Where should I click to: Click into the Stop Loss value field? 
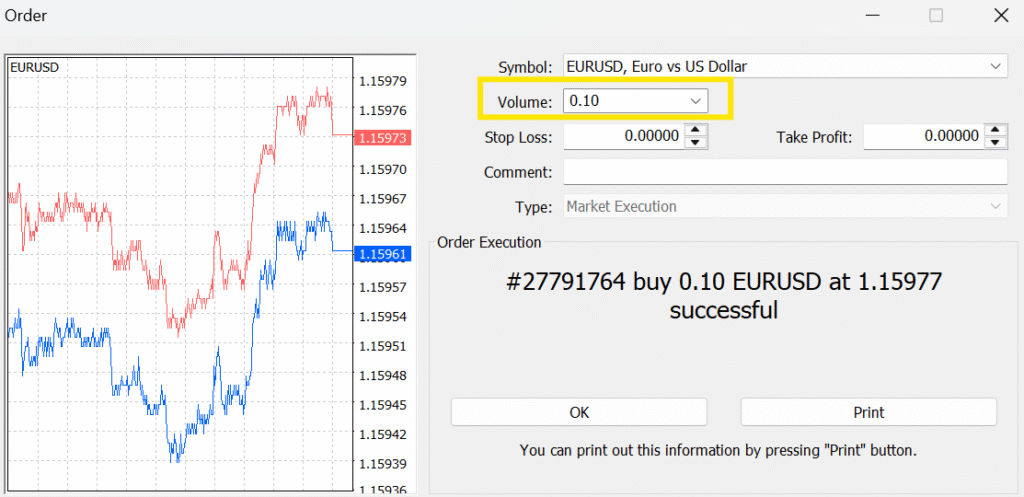coord(624,136)
